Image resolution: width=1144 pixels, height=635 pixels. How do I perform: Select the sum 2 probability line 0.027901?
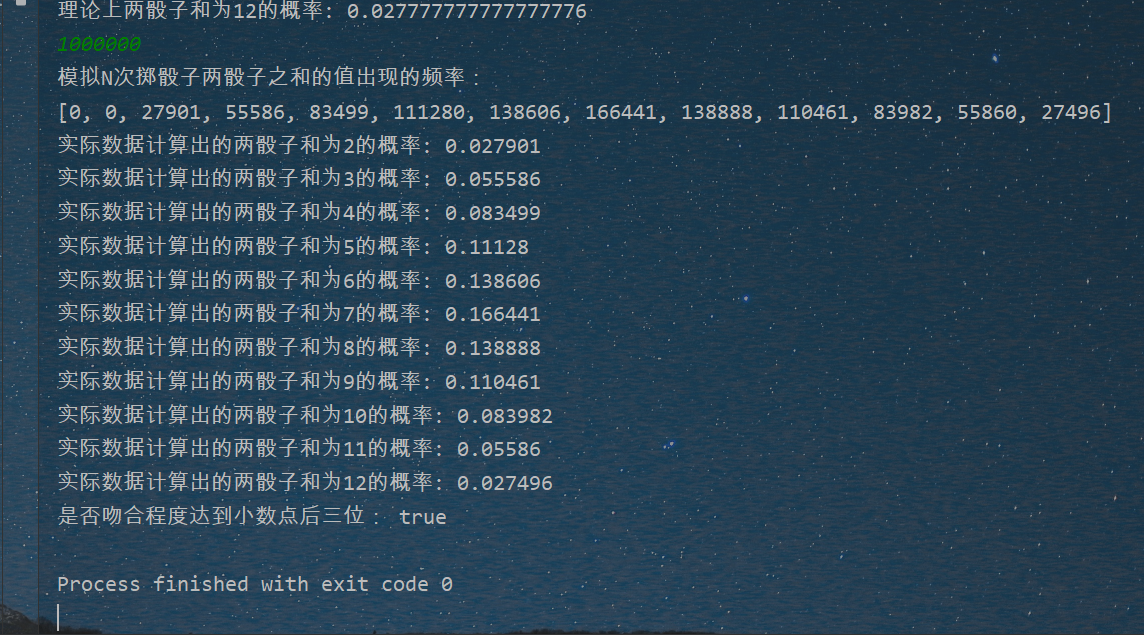click(x=299, y=145)
